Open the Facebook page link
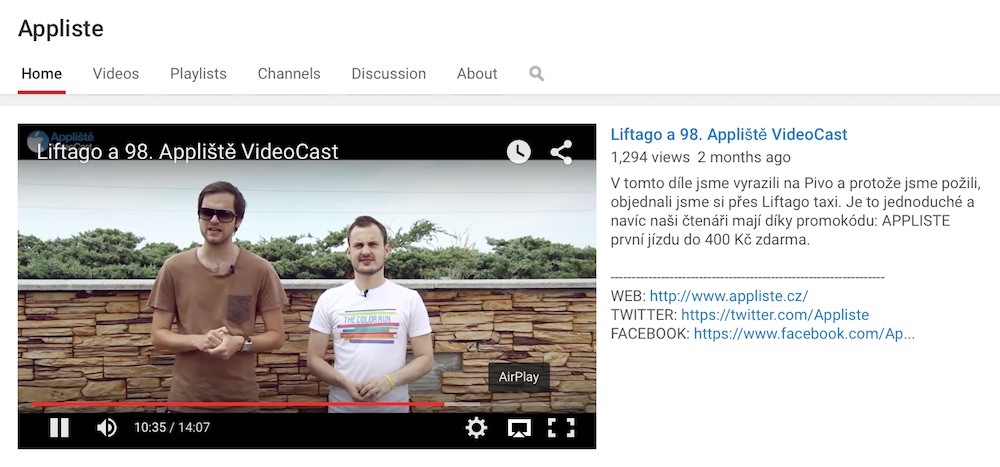The image size is (1000, 467). click(804, 334)
